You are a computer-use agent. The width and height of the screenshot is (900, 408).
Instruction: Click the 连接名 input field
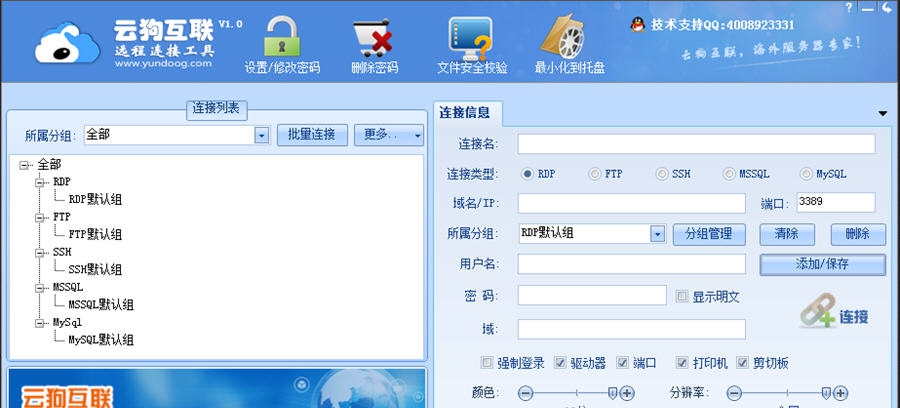pos(696,144)
